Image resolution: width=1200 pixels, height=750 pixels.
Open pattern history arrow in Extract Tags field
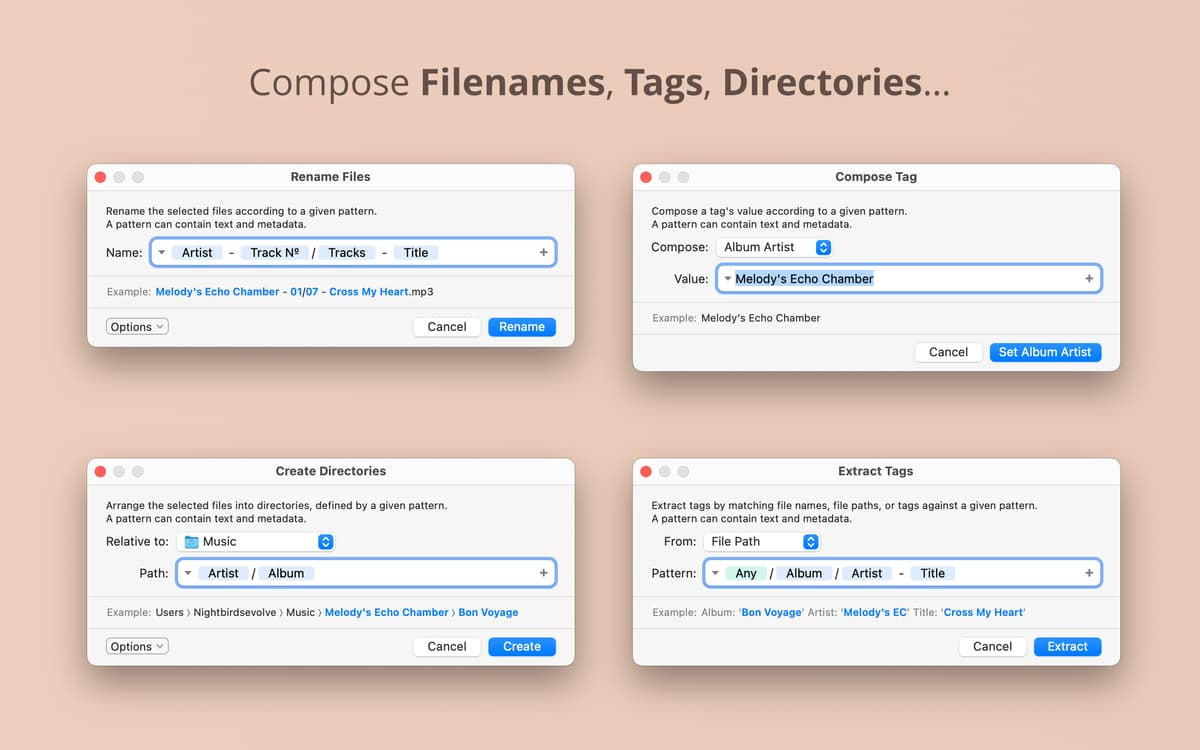pyautogui.click(x=715, y=573)
